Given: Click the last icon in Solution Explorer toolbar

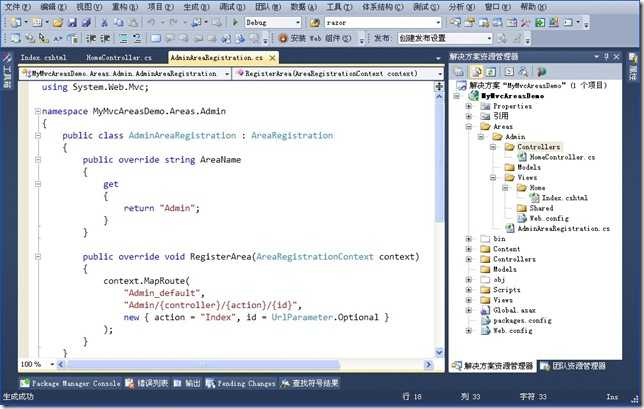Looking at the screenshot, I should click(x=542, y=72).
